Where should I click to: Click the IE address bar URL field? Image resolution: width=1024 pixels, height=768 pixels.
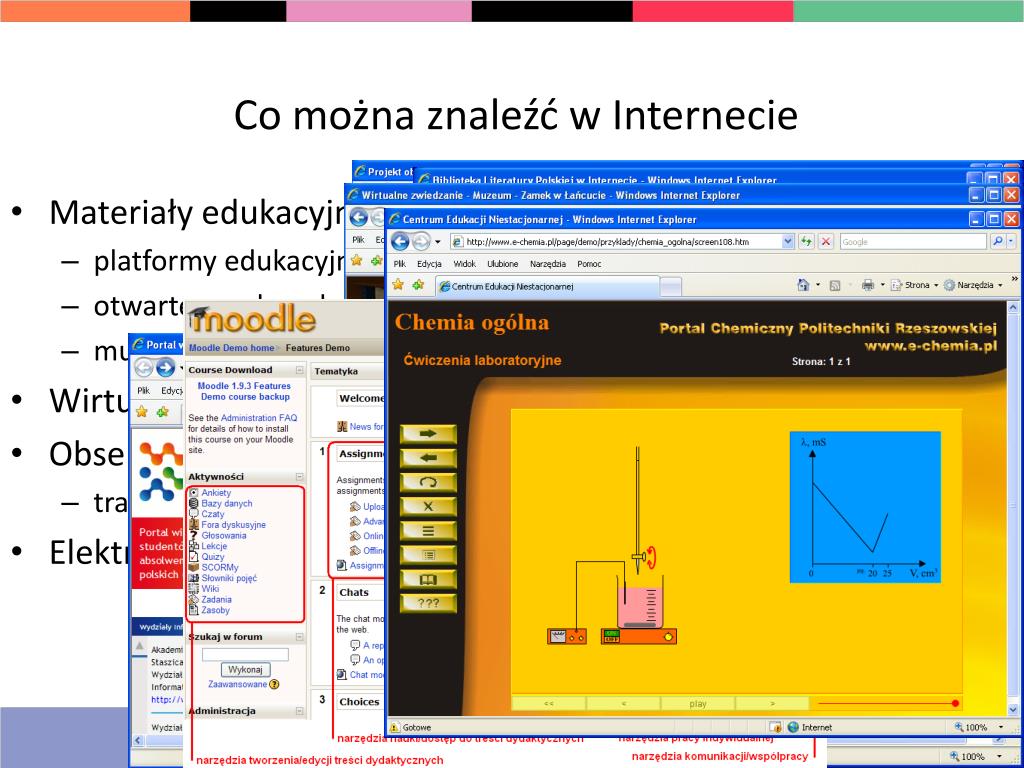pyautogui.click(x=622, y=242)
